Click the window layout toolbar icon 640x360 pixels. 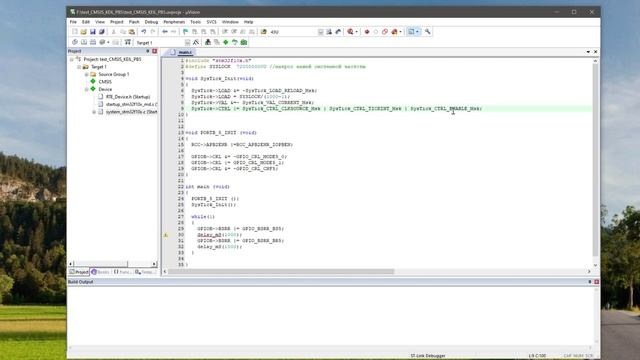[411, 31]
